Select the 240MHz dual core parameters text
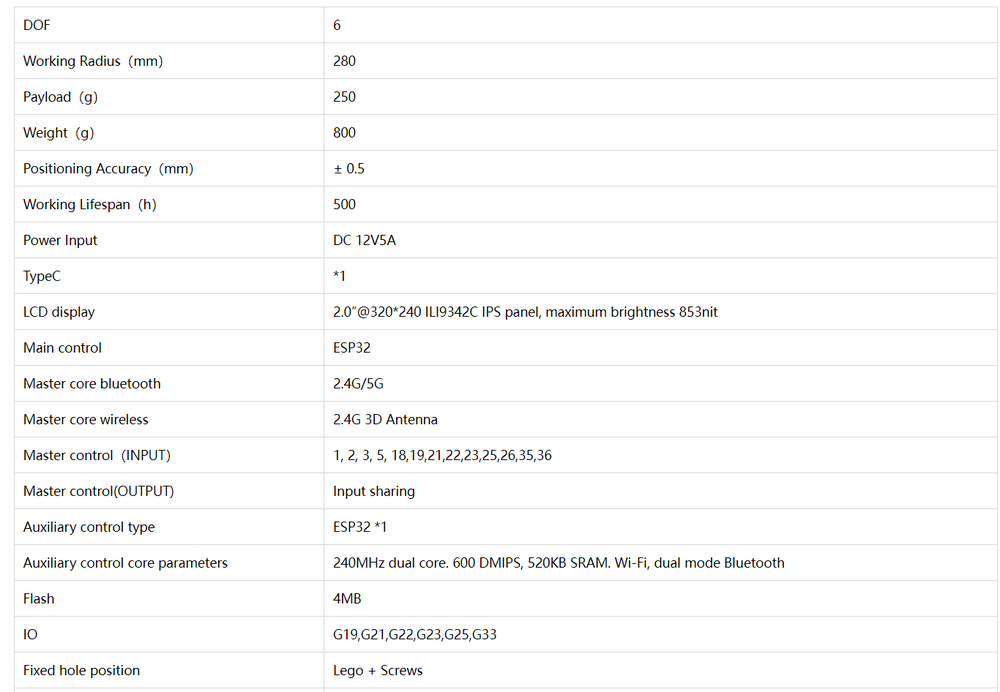1000x692 pixels. (x=558, y=563)
